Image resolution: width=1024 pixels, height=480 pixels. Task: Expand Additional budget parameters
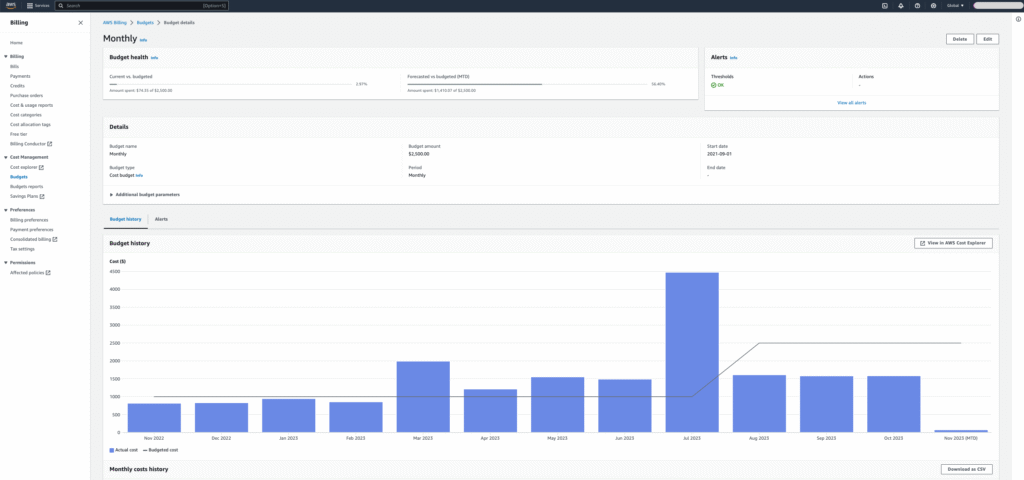coord(145,195)
